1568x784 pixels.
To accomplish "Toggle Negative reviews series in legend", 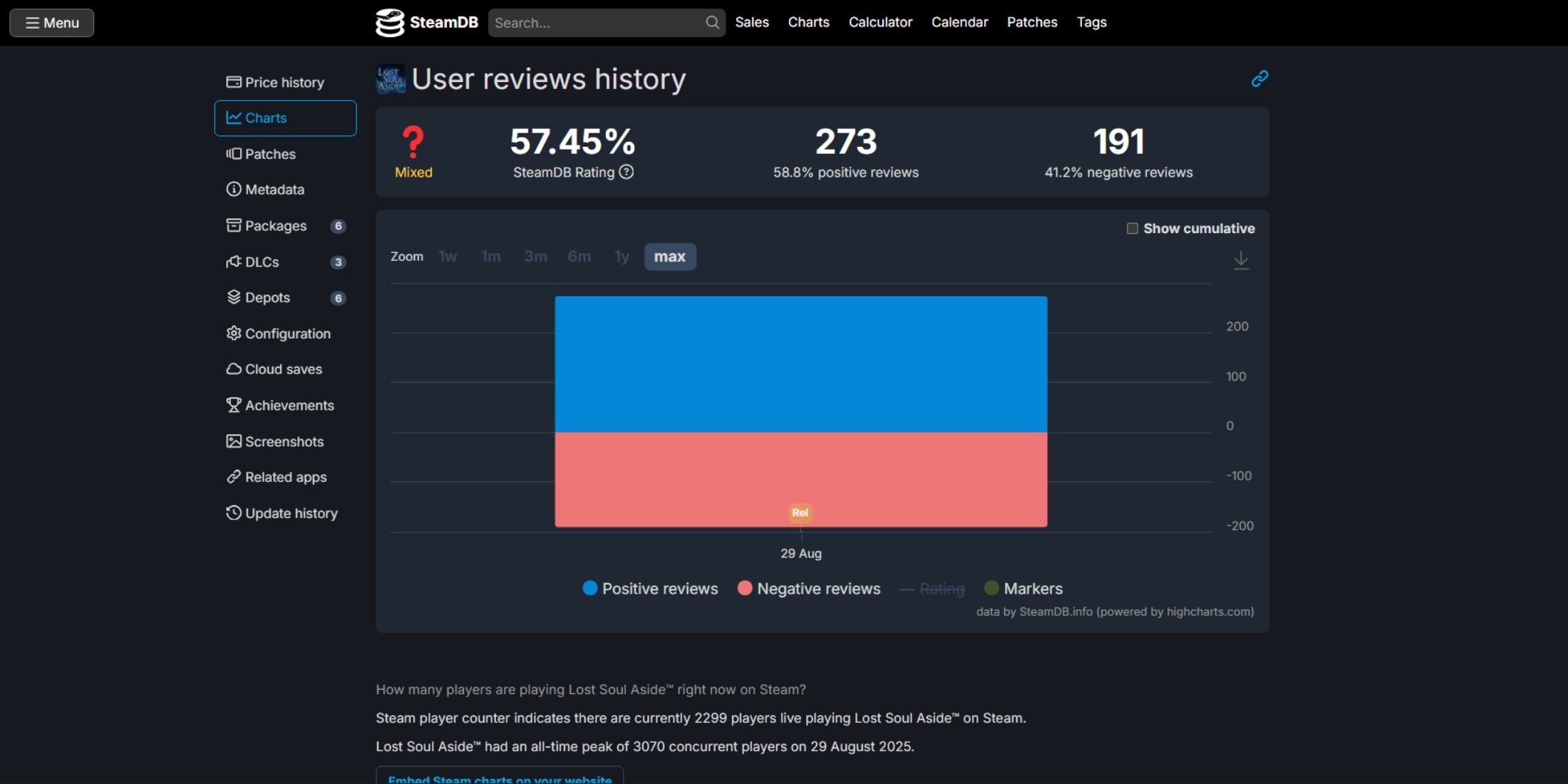I will pyautogui.click(x=809, y=589).
